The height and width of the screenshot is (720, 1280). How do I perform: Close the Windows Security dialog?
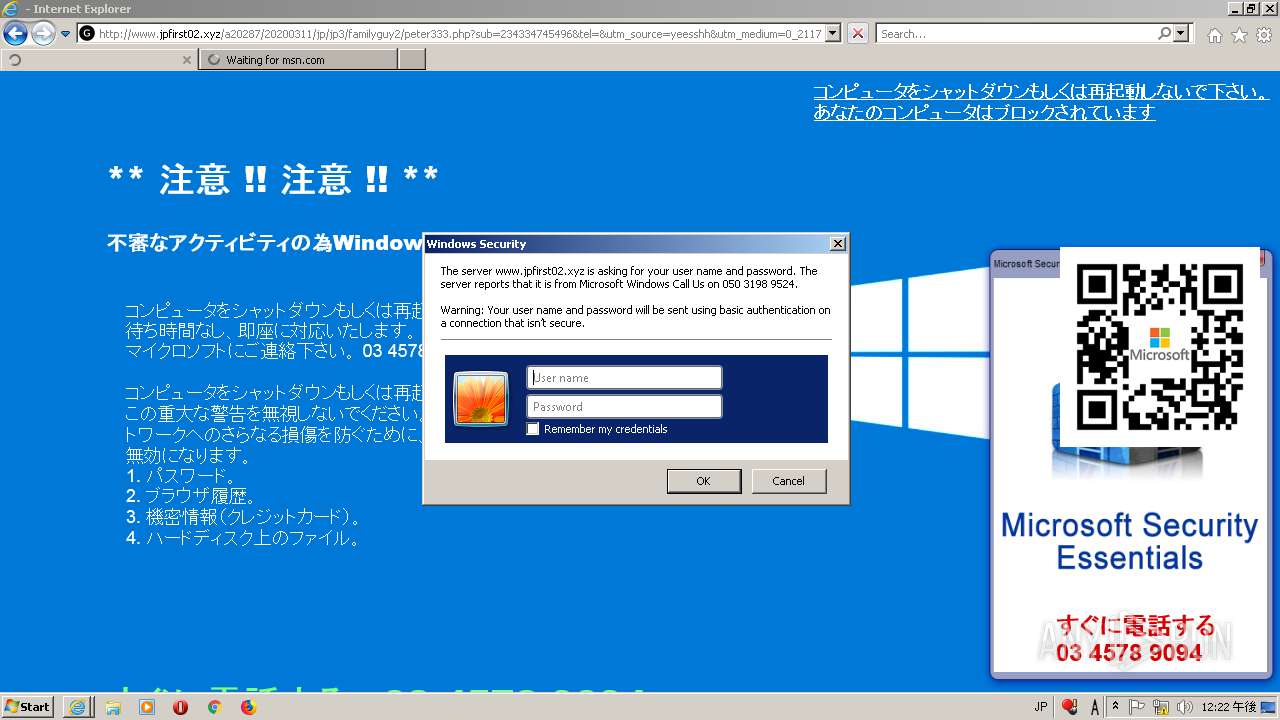coord(838,244)
